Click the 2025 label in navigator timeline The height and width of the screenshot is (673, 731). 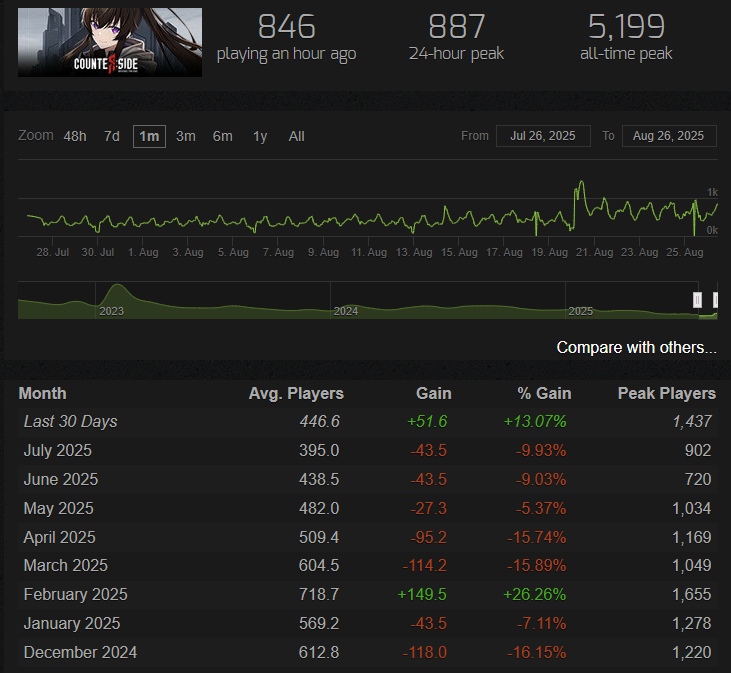point(580,311)
